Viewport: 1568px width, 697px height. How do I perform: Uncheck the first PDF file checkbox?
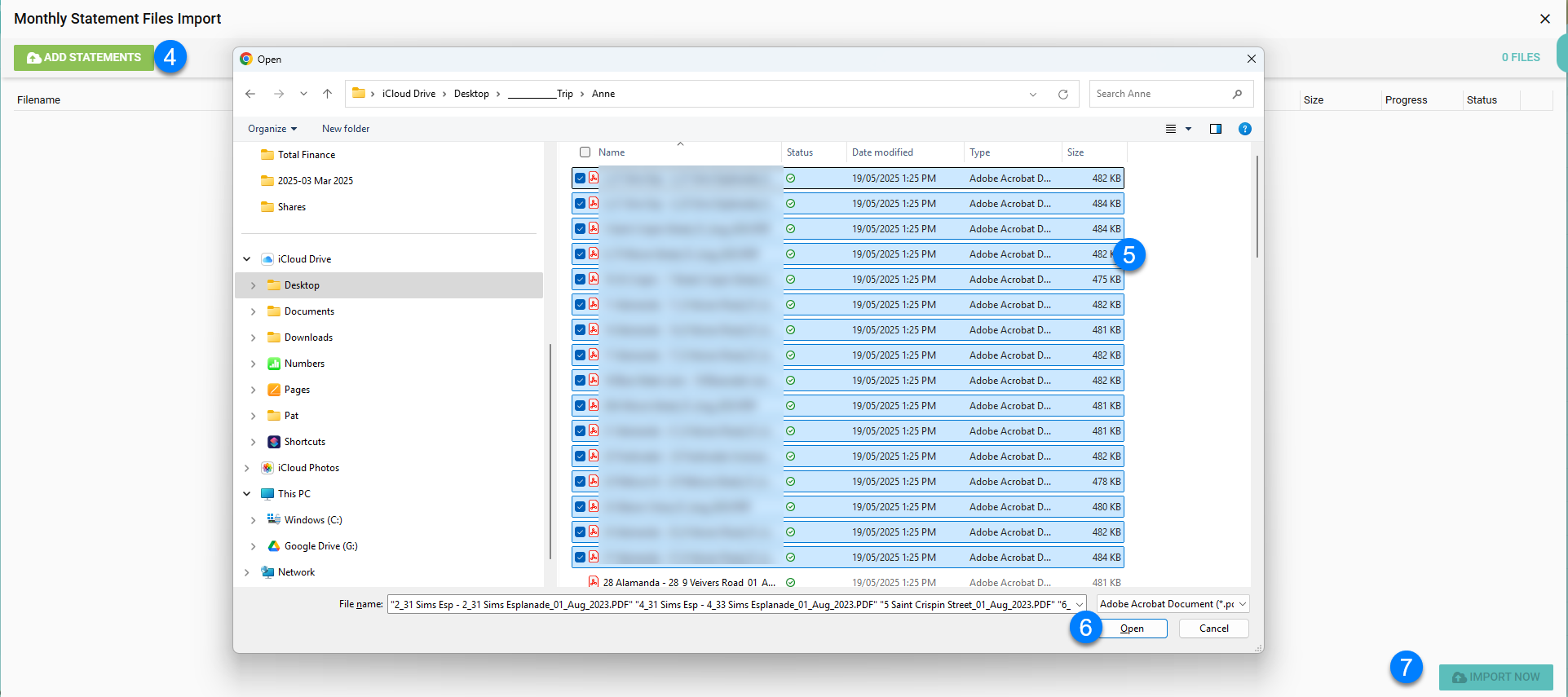coord(580,179)
